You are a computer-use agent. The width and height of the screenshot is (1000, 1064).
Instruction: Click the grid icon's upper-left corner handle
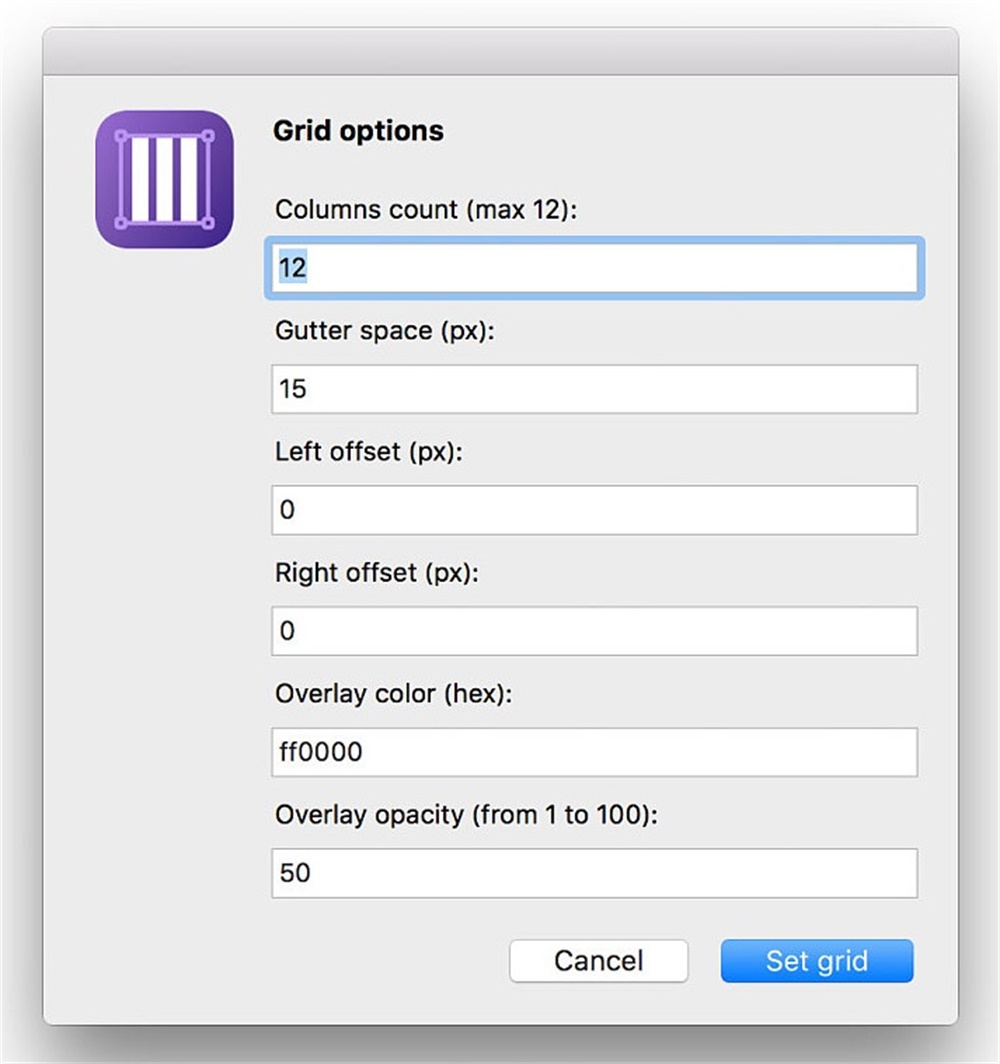122,137
